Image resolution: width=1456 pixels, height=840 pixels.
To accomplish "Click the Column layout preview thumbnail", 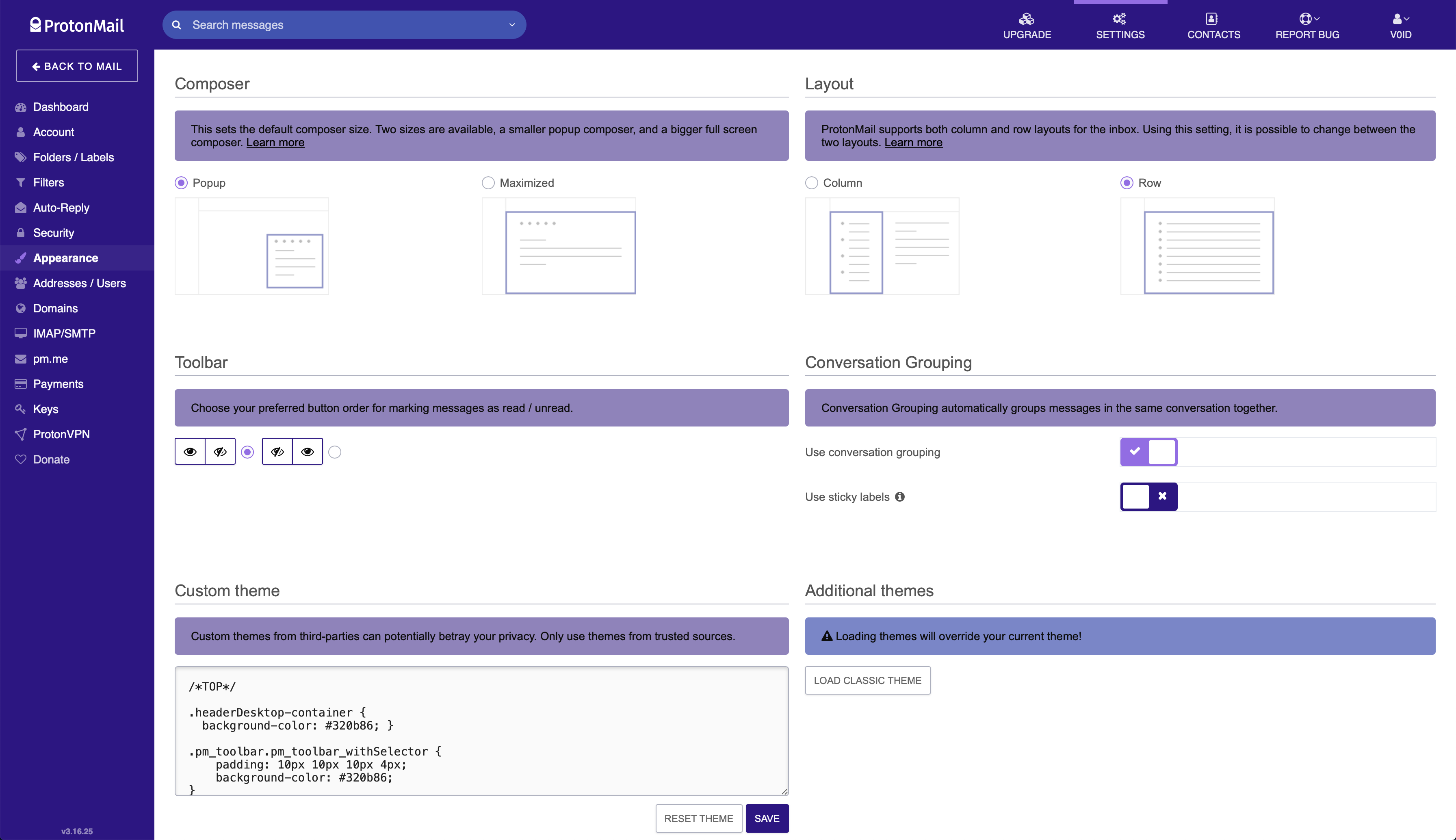I will (882, 246).
